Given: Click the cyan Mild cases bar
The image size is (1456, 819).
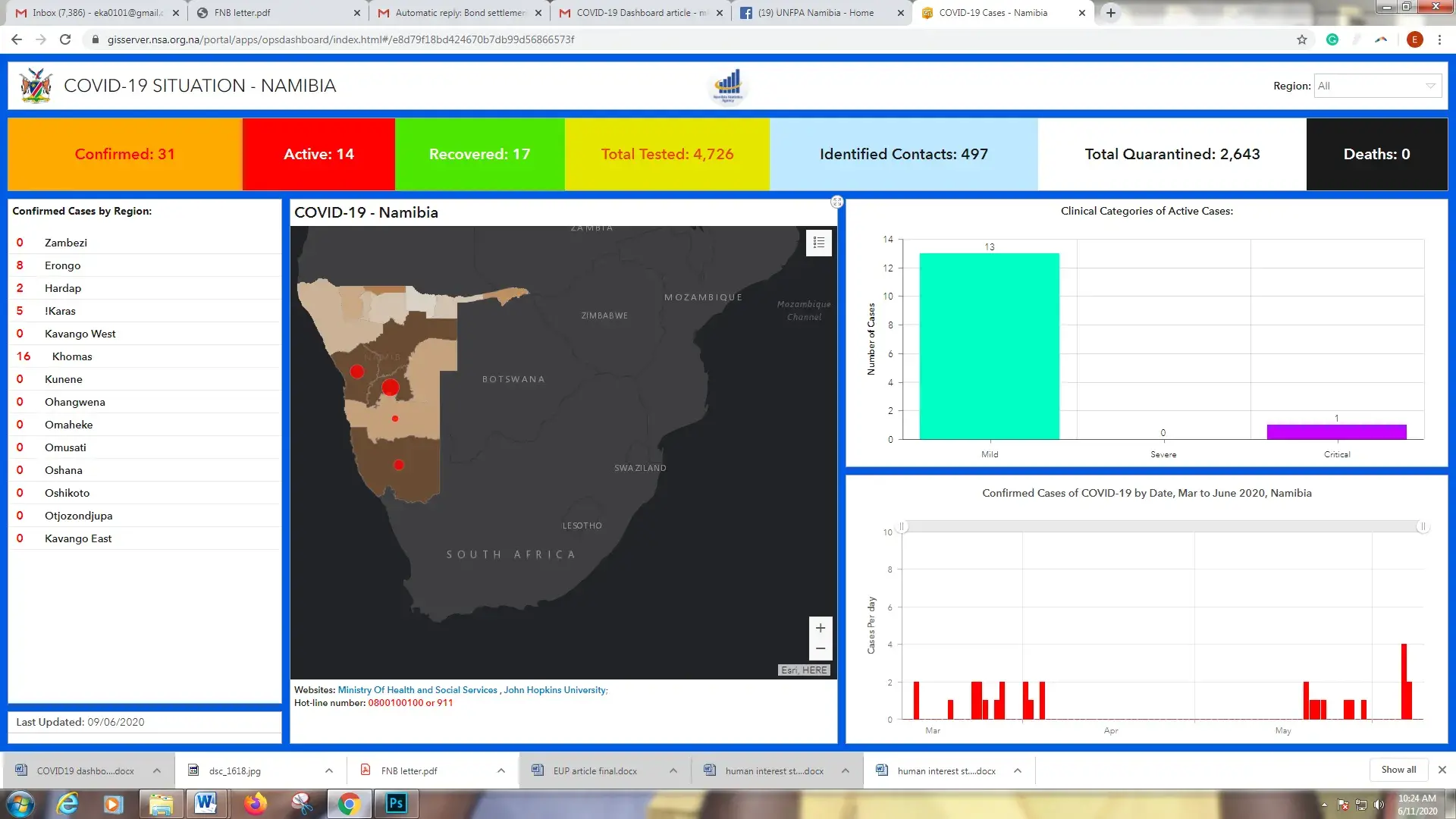Looking at the screenshot, I should coord(989,346).
